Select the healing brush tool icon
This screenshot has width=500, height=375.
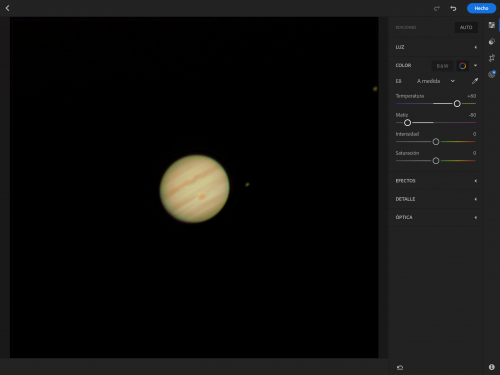pos(492,41)
